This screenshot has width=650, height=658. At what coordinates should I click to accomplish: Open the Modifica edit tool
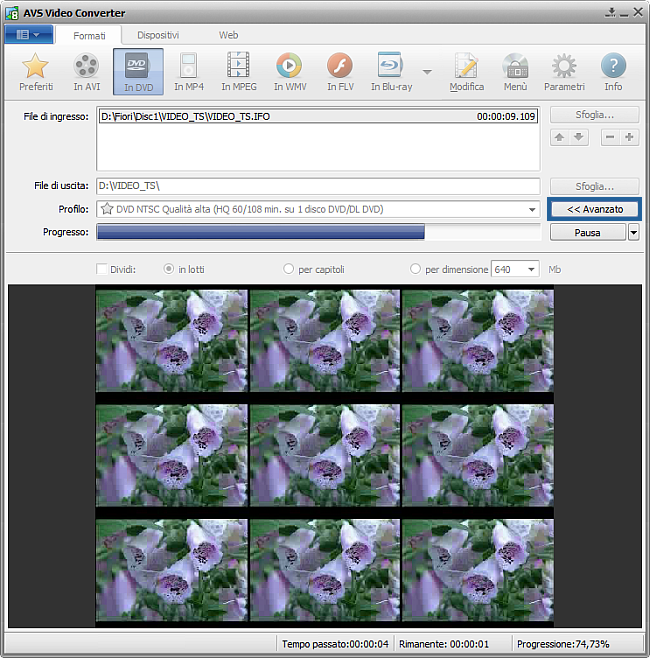coord(466,68)
